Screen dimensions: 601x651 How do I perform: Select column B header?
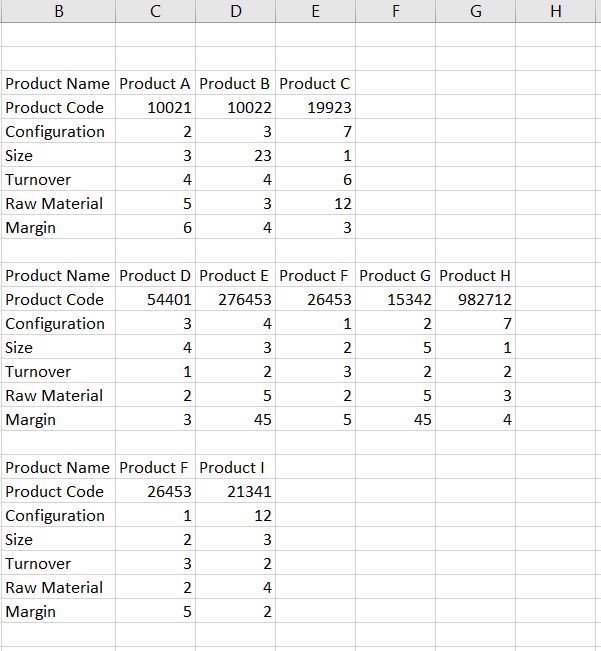[57, 11]
